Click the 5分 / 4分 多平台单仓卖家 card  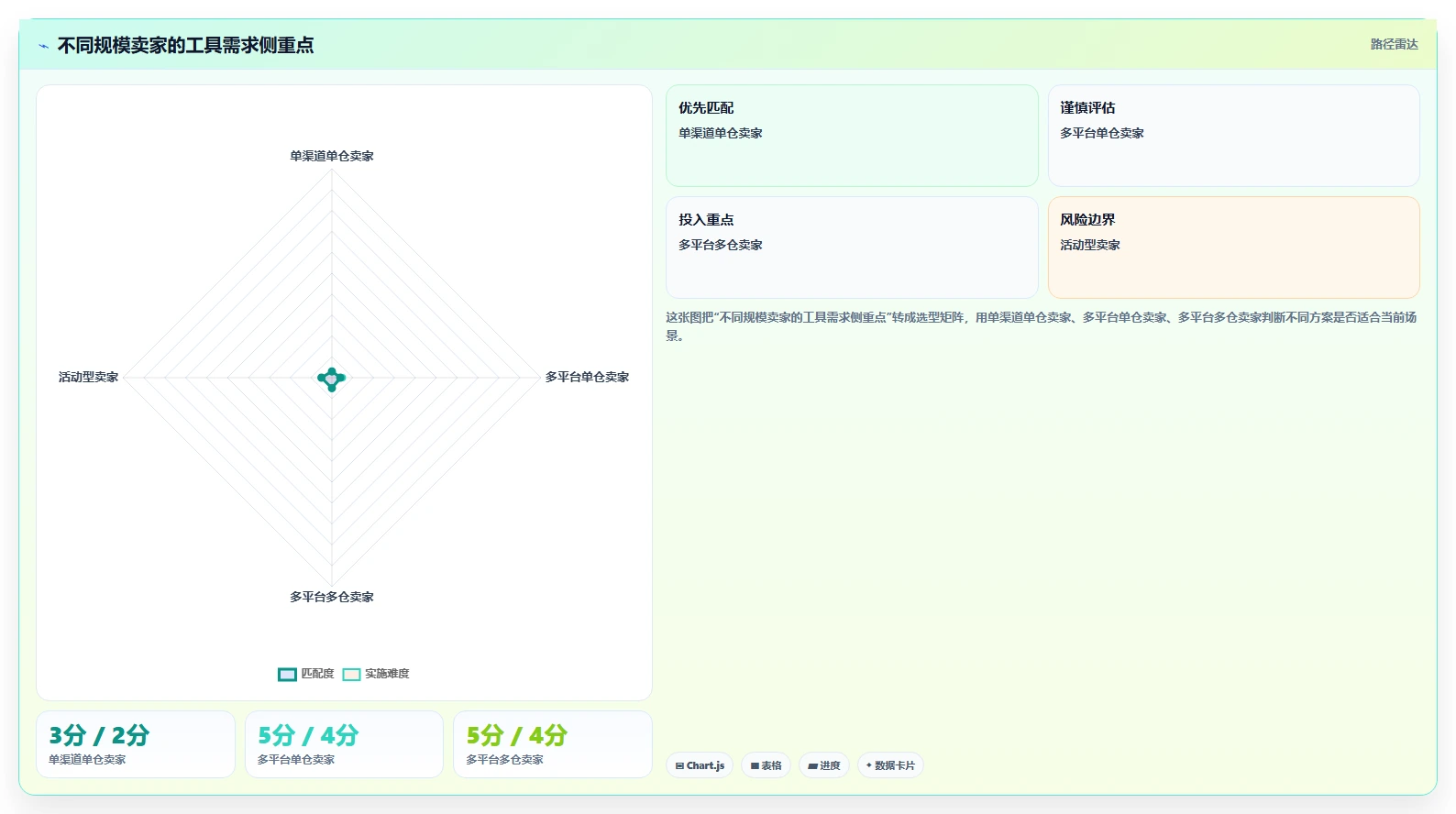[344, 744]
